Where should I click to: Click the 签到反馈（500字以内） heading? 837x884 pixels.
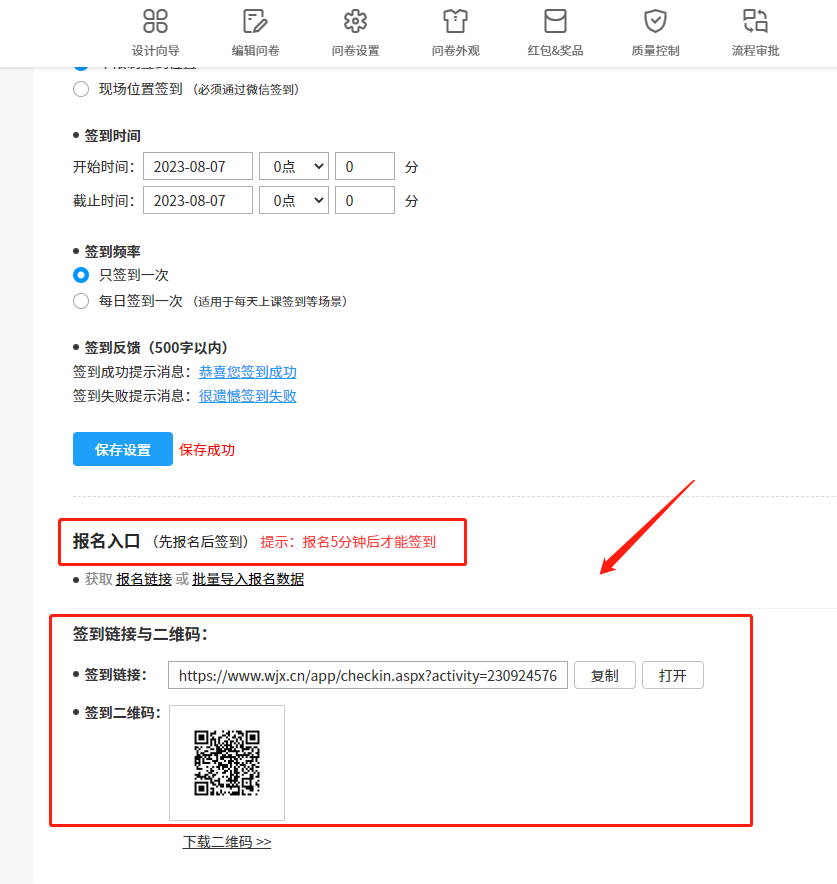click(x=156, y=348)
